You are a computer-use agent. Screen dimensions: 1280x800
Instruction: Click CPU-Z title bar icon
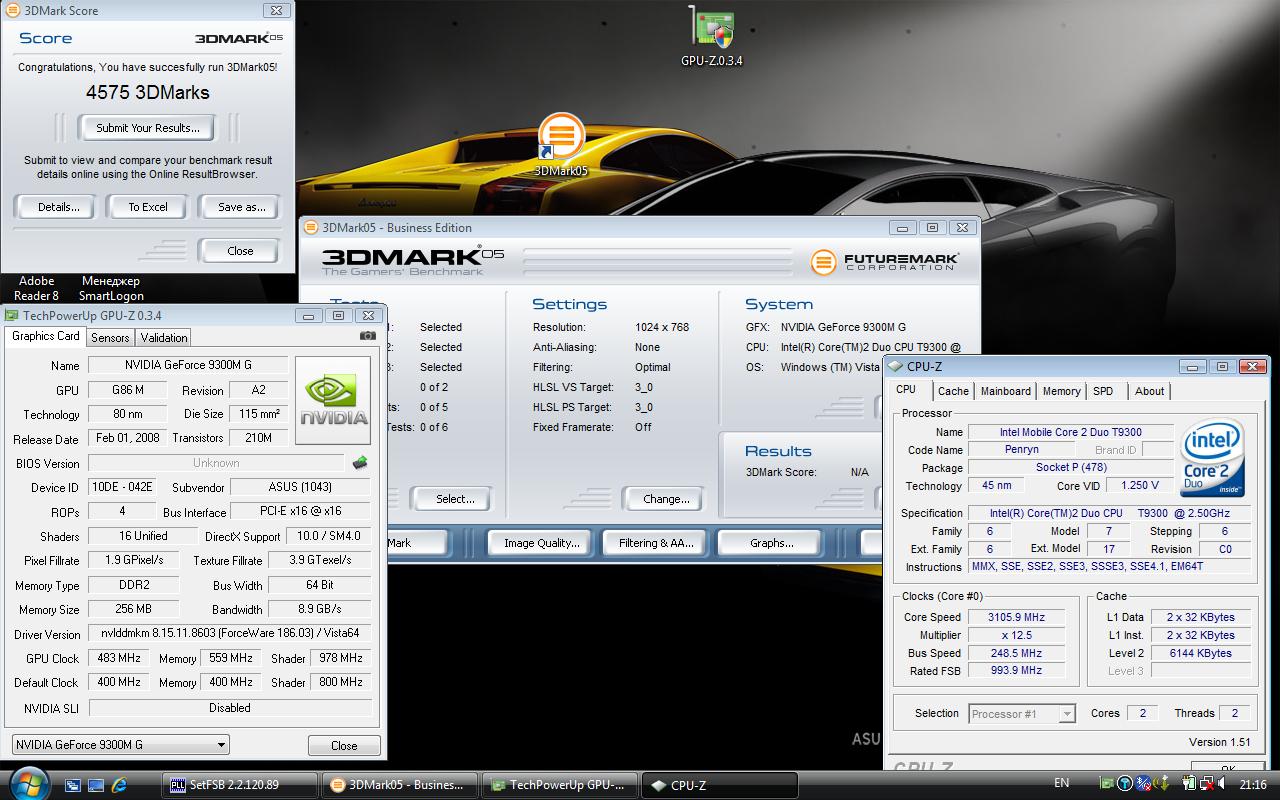click(x=896, y=367)
